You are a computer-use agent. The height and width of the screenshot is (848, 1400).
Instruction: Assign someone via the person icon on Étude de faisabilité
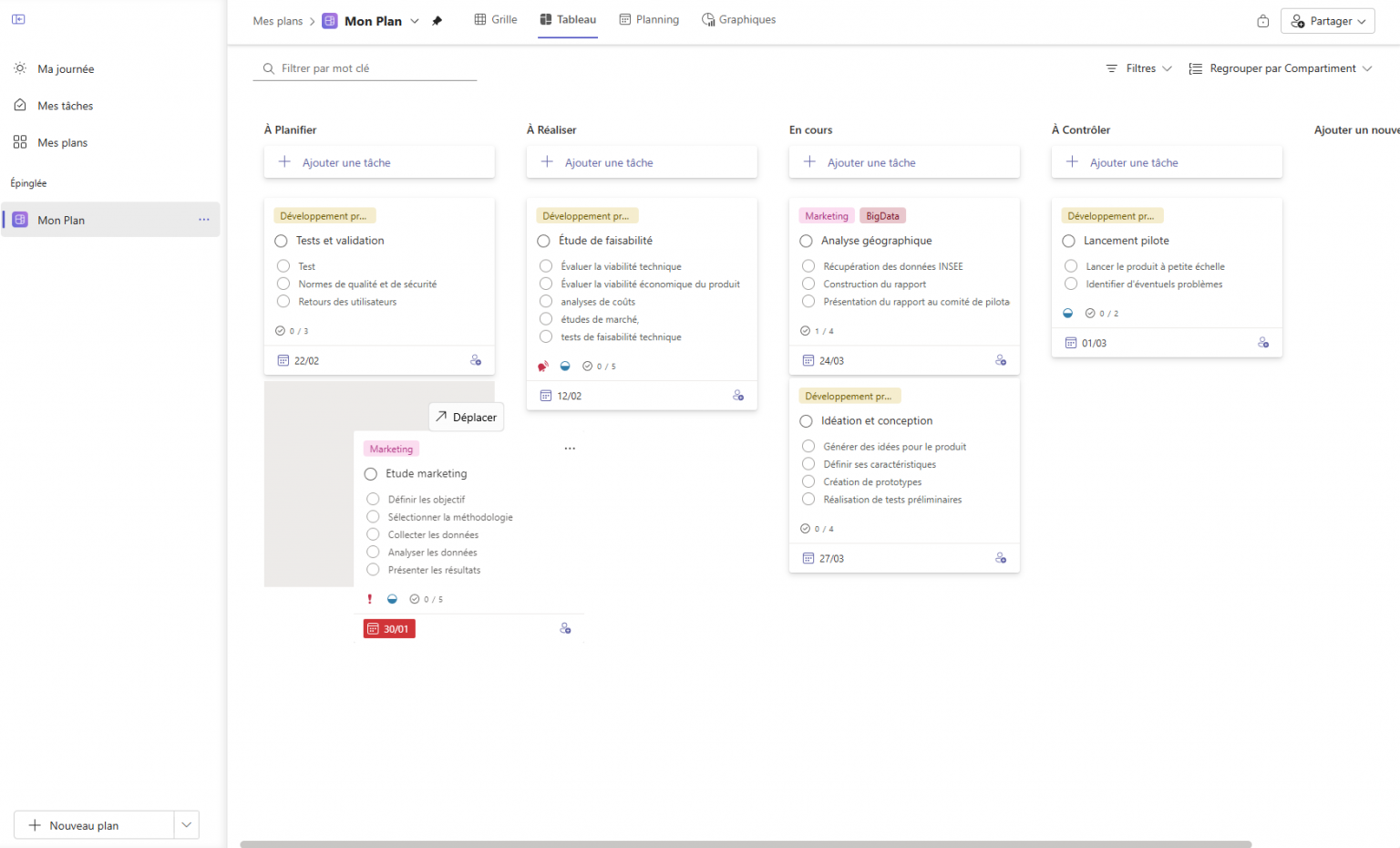tap(738, 395)
